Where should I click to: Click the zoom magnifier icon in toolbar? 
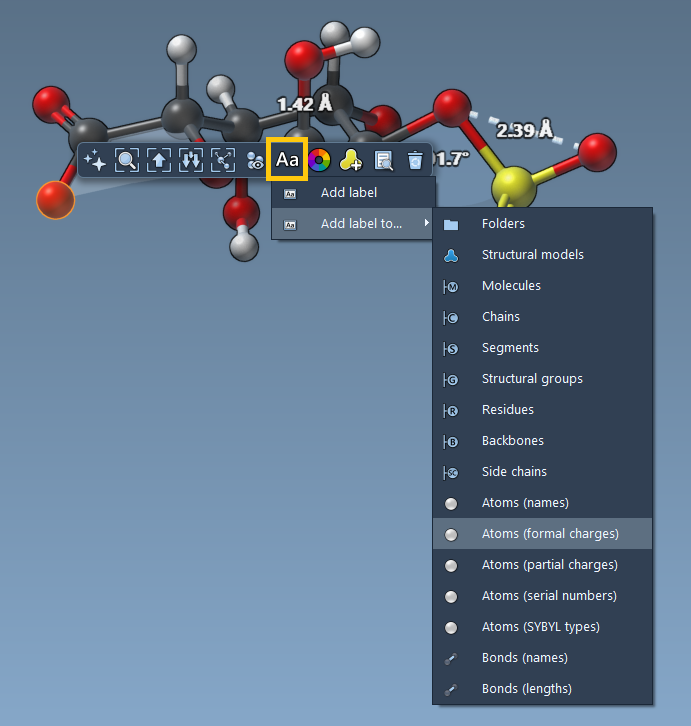pyautogui.click(x=127, y=160)
